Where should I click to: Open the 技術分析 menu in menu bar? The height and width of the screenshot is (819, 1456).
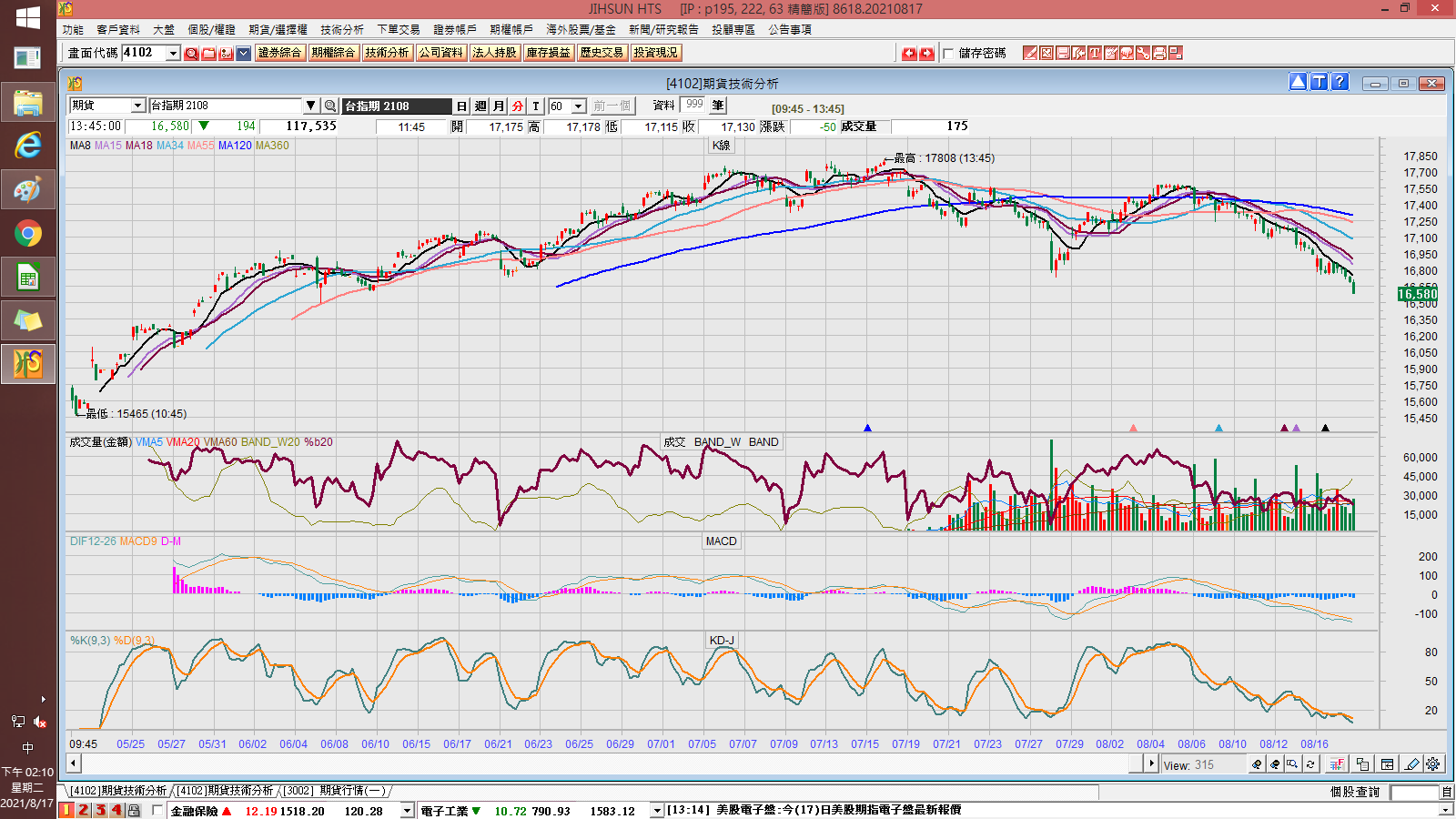click(x=342, y=30)
